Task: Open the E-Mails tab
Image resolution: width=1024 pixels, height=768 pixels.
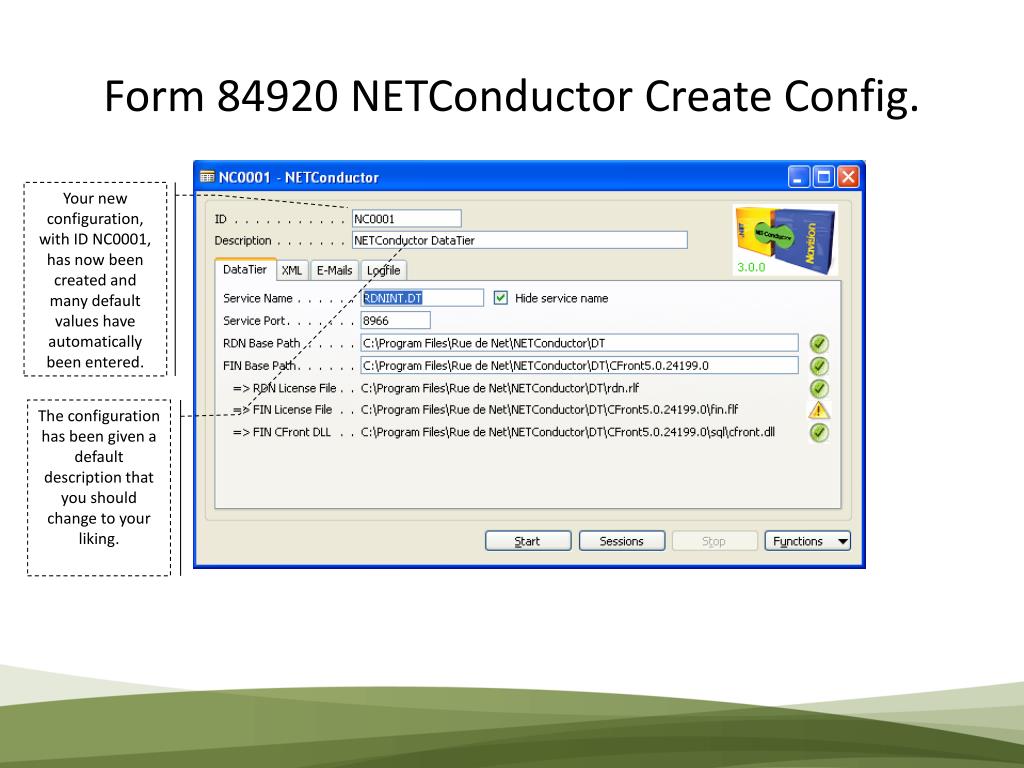Action: point(334,270)
